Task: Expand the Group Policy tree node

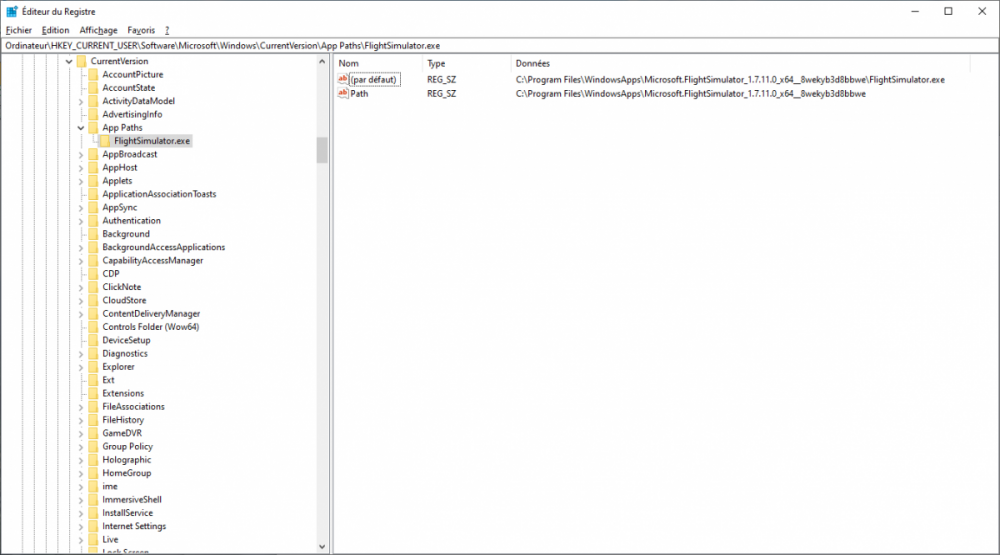Action: point(81,447)
